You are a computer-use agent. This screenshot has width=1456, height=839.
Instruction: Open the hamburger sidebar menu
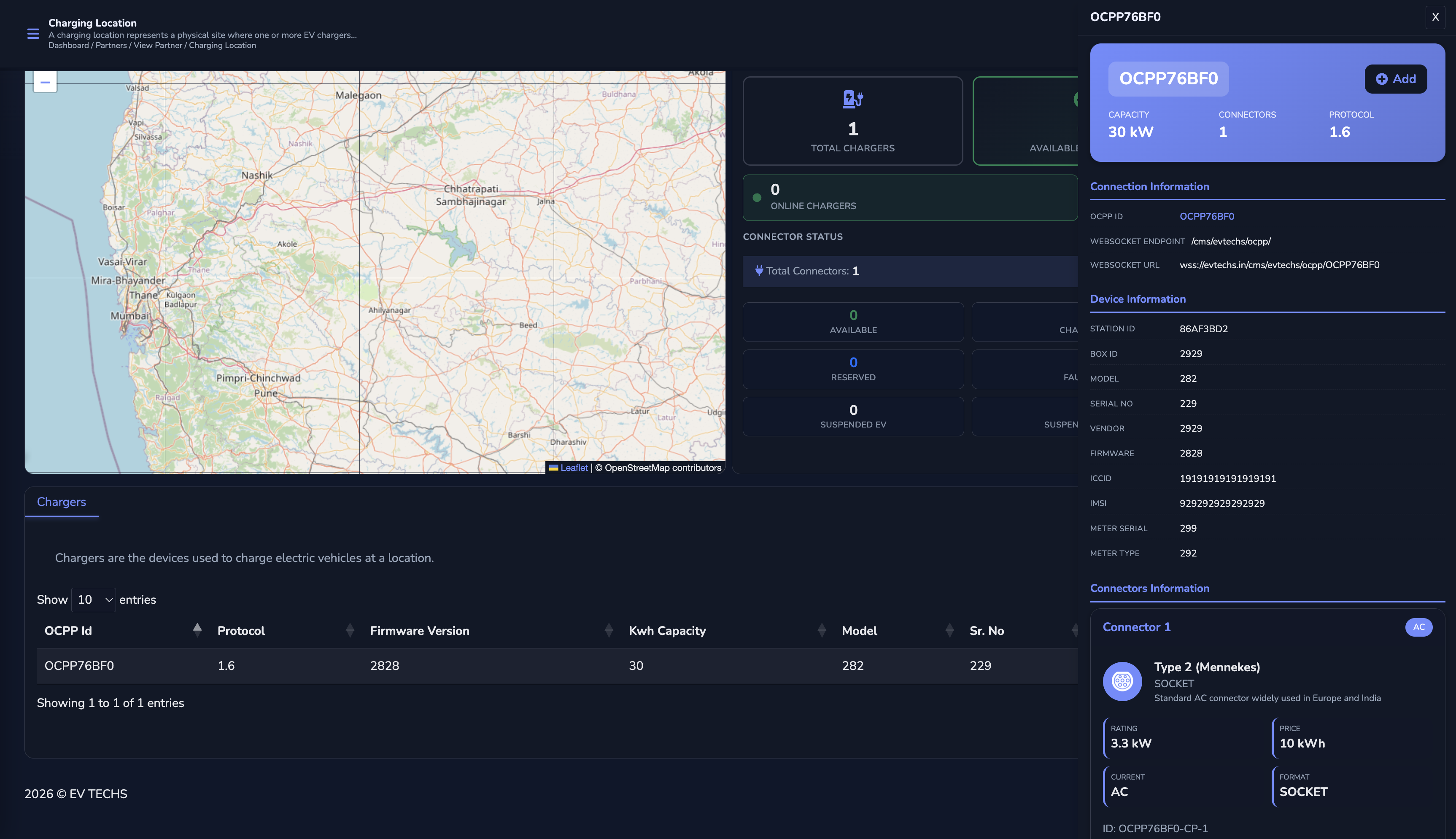click(x=33, y=34)
